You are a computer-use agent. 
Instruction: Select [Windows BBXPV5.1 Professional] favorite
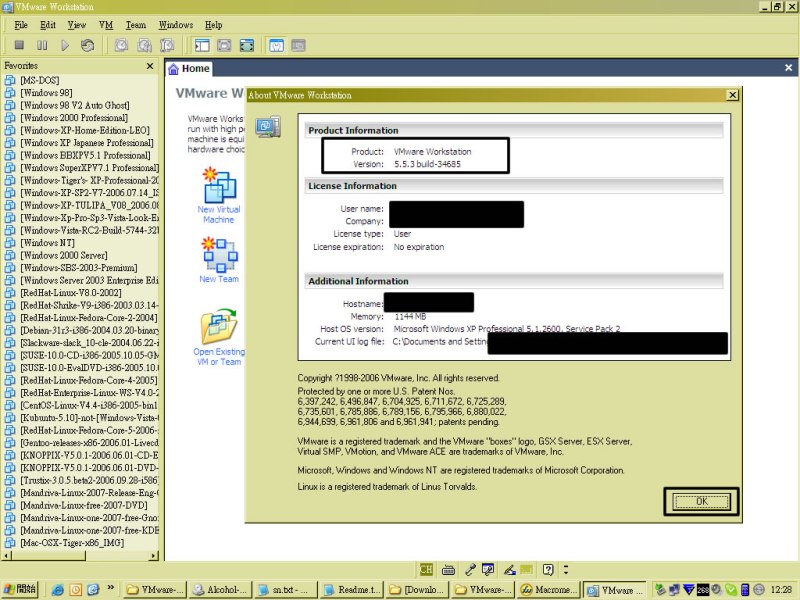[x=85, y=155]
